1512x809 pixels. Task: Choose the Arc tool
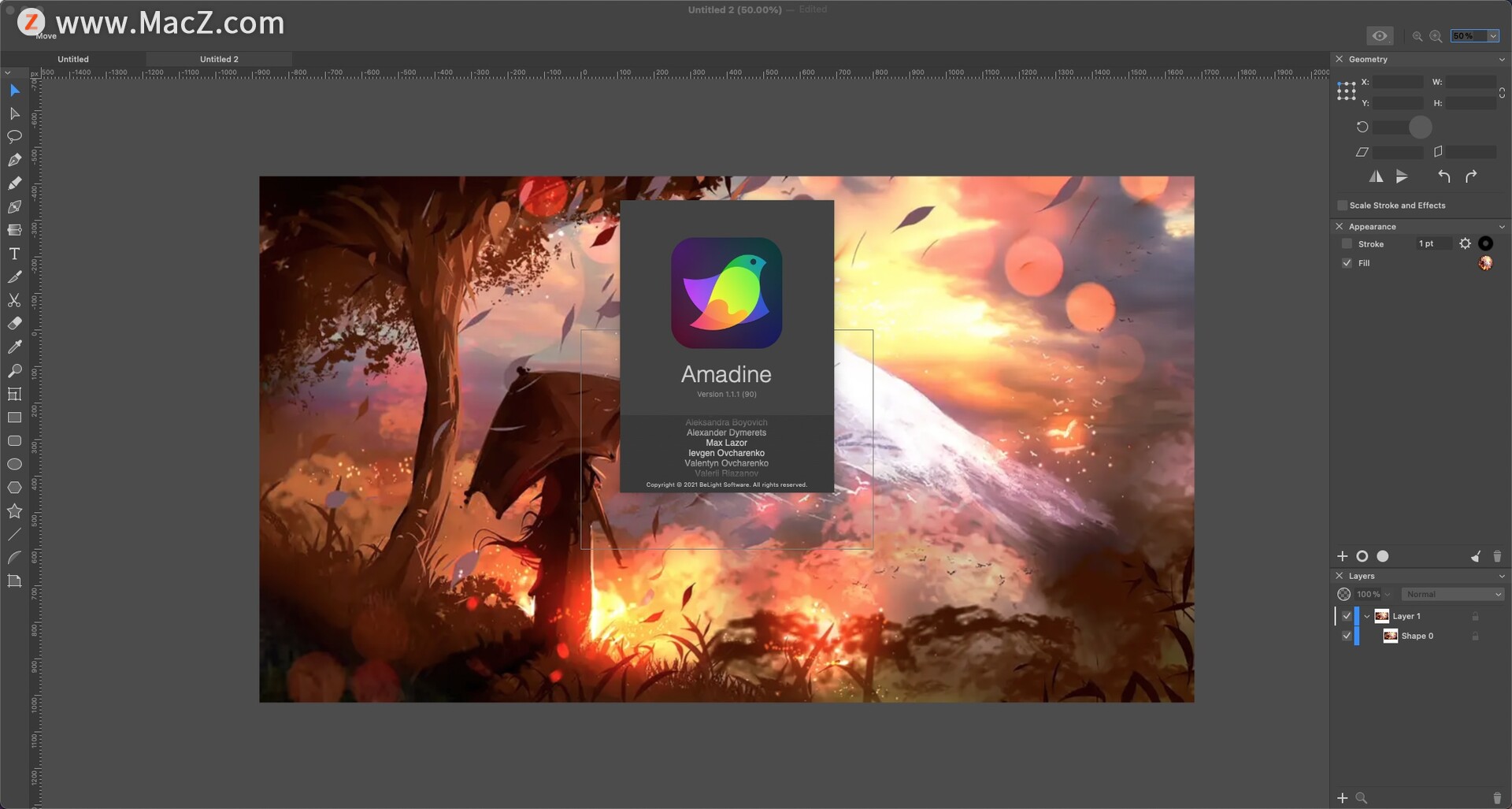coord(14,558)
